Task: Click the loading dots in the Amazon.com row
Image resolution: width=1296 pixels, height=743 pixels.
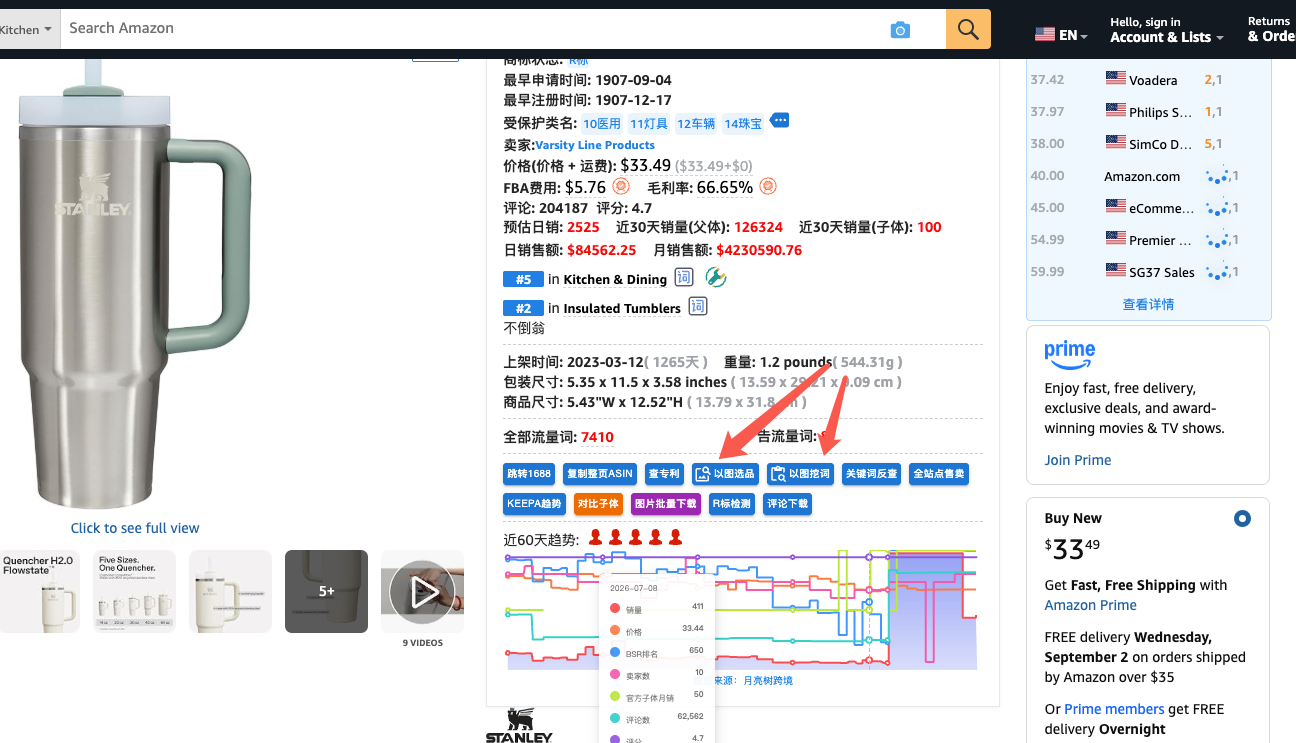Action: tap(1218, 176)
